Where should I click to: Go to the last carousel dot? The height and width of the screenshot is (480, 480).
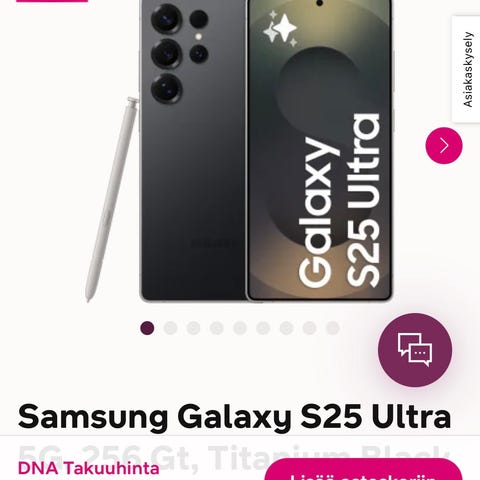coord(332,328)
